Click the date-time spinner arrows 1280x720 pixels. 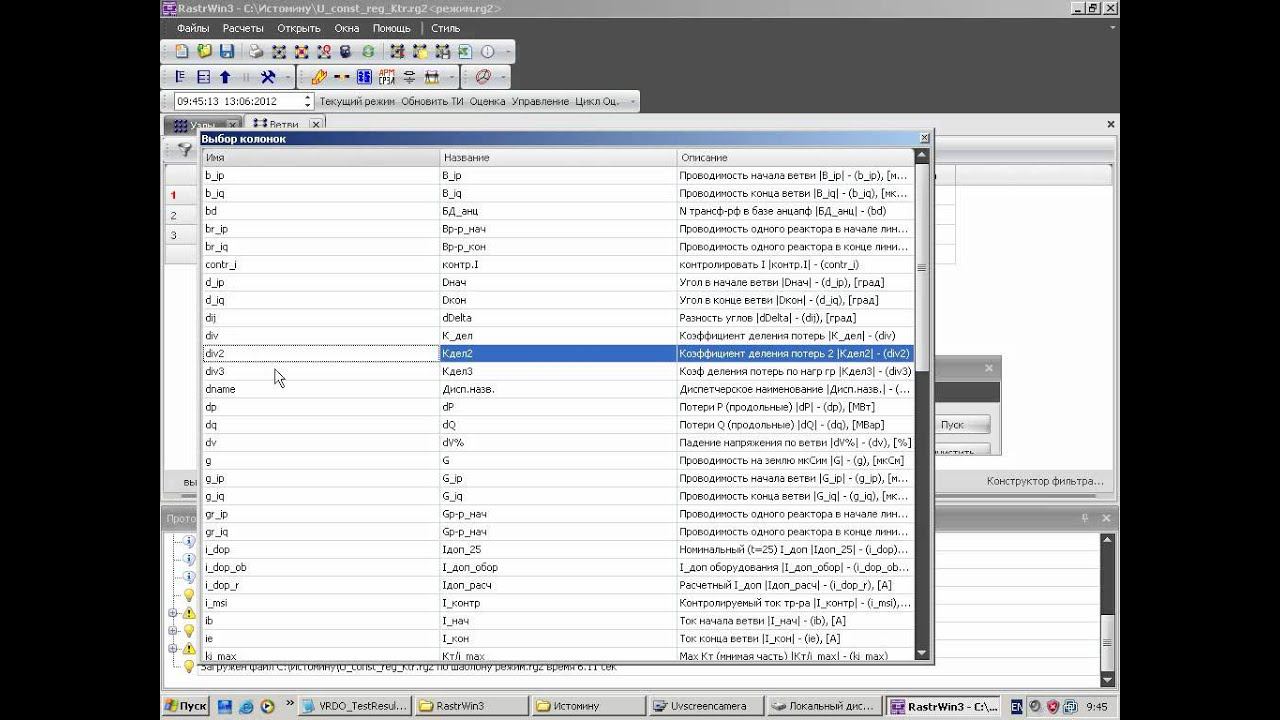point(308,101)
